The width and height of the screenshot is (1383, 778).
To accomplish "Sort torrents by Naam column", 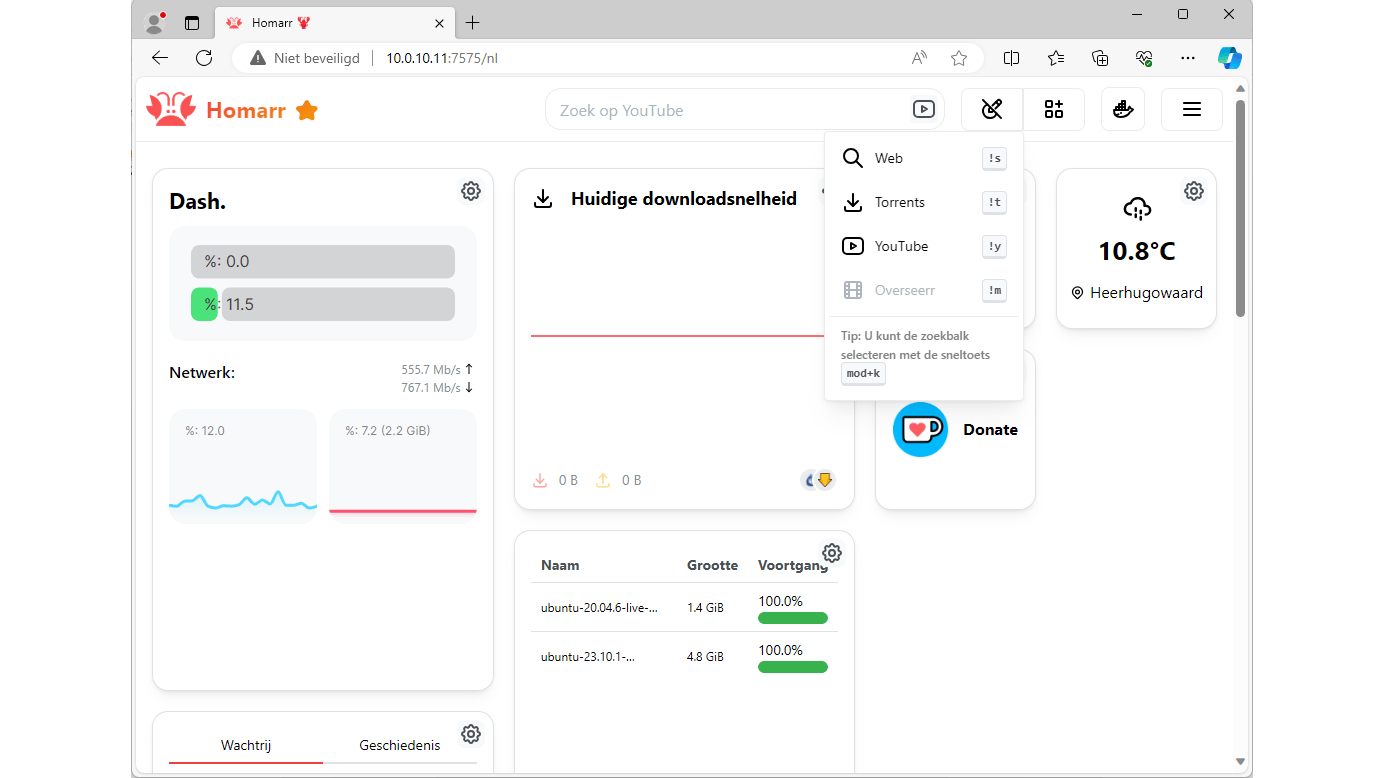I will click(560, 565).
